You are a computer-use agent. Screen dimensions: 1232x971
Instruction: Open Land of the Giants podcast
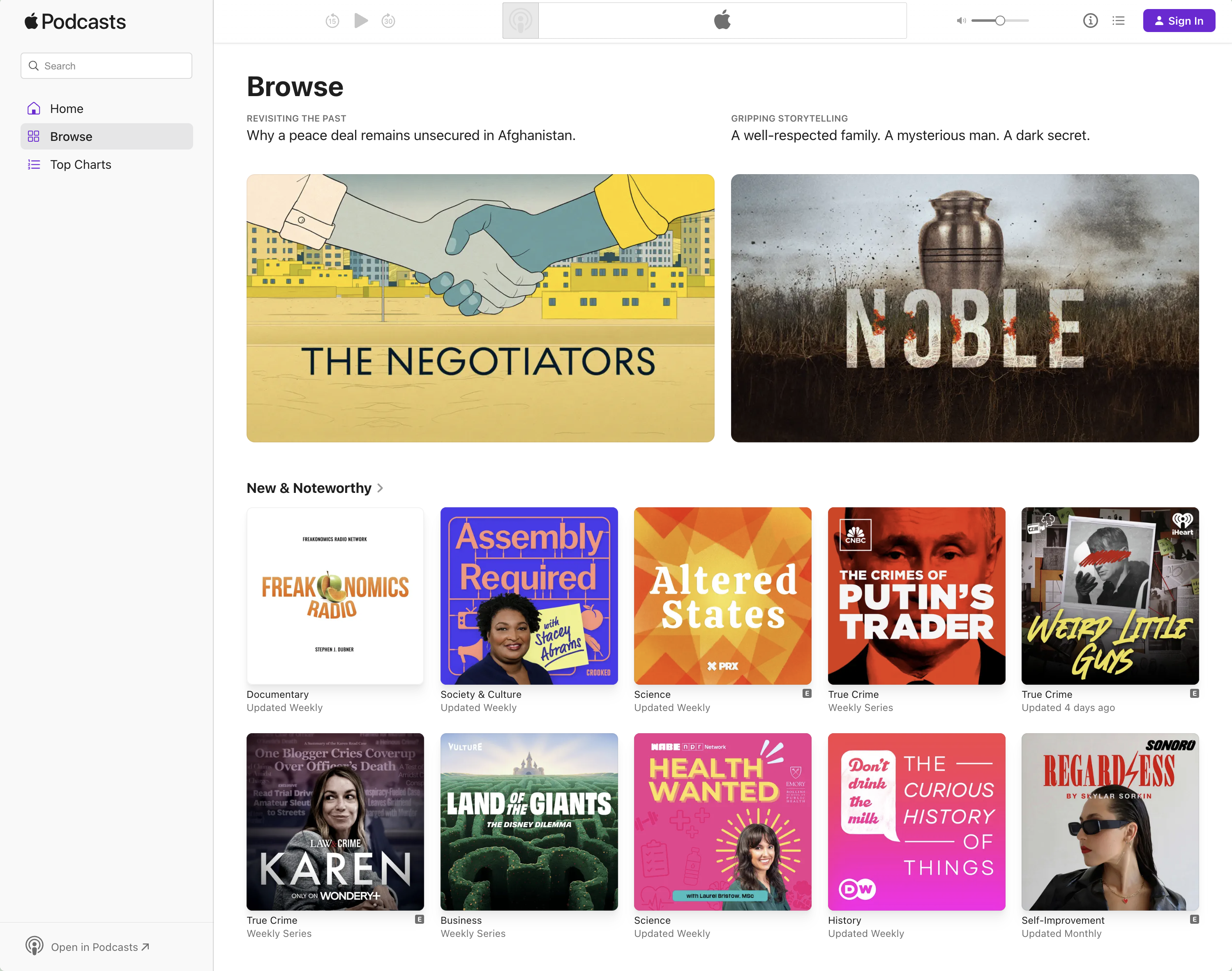click(x=529, y=821)
